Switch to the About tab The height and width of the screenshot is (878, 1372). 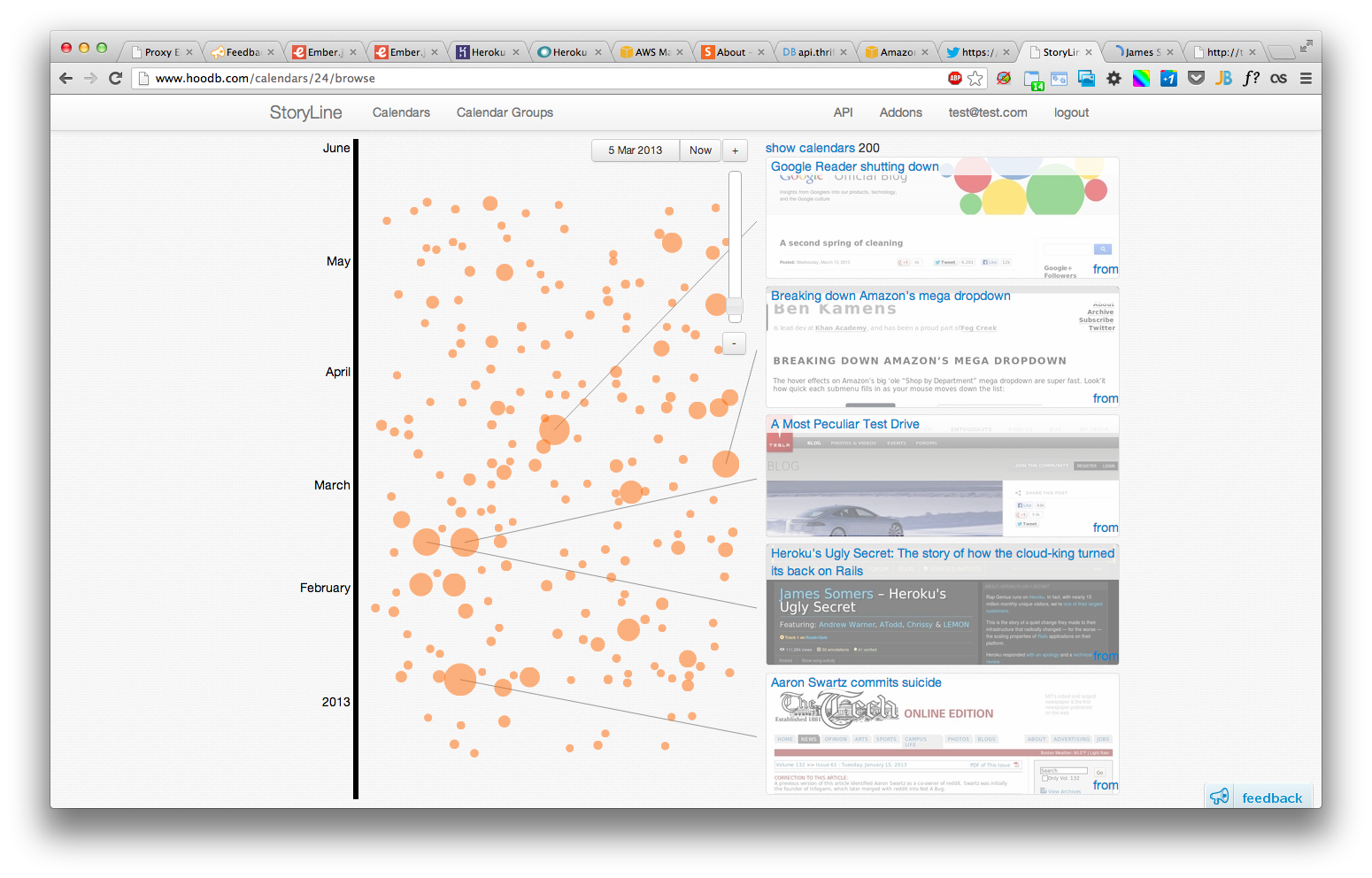tap(732, 52)
